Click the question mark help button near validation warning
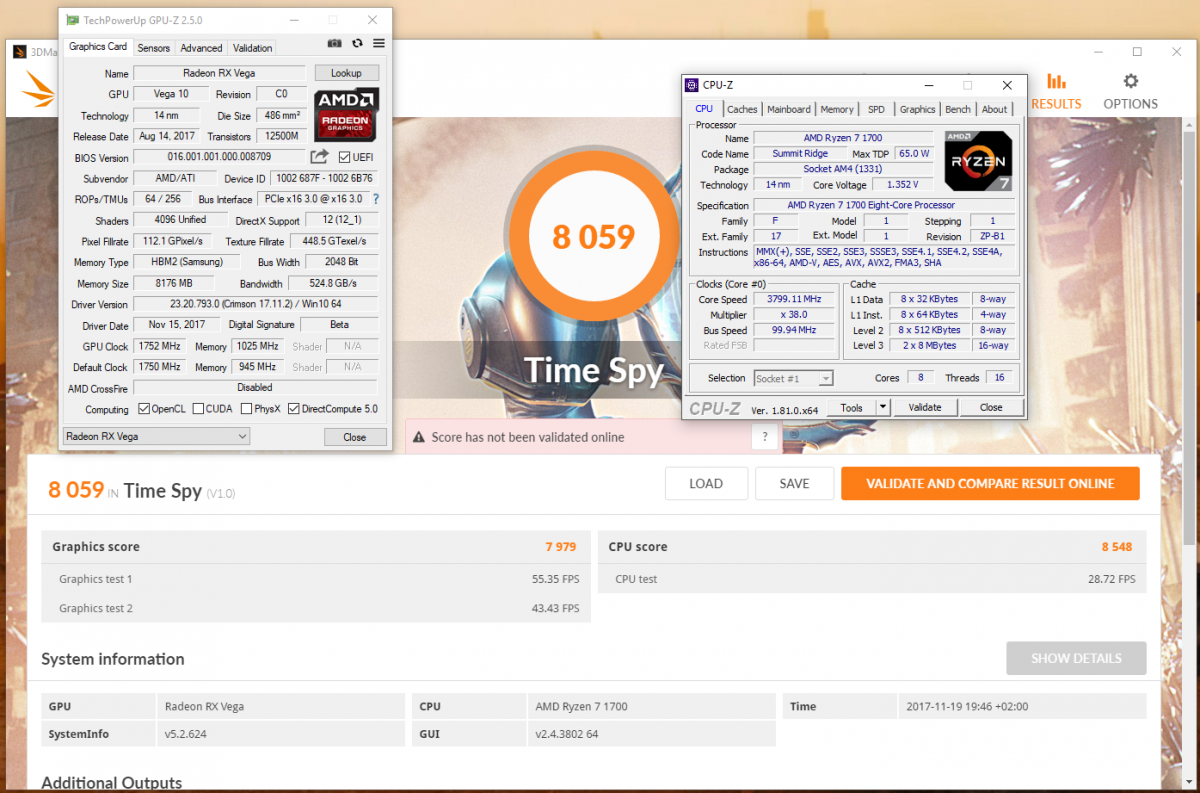The height and width of the screenshot is (793, 1200). [x=765, y=437]
